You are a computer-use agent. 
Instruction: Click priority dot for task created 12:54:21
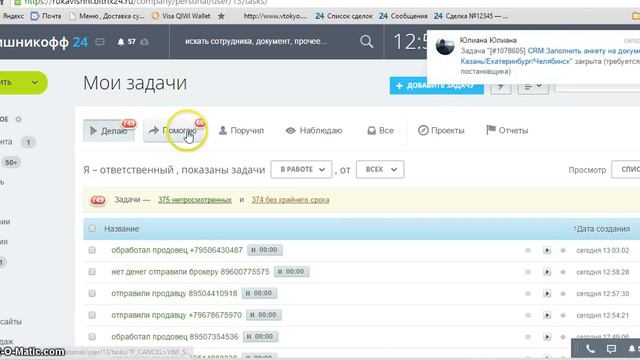[x=563, y=315]
